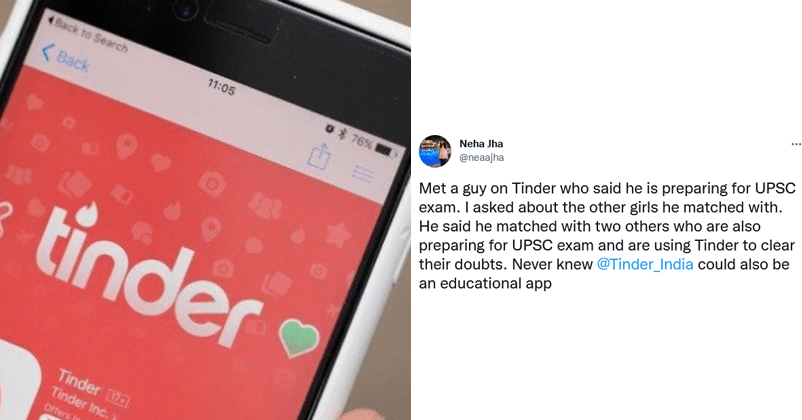
Task: Click the Neha Jha display name
Action: tap(481, 144)
